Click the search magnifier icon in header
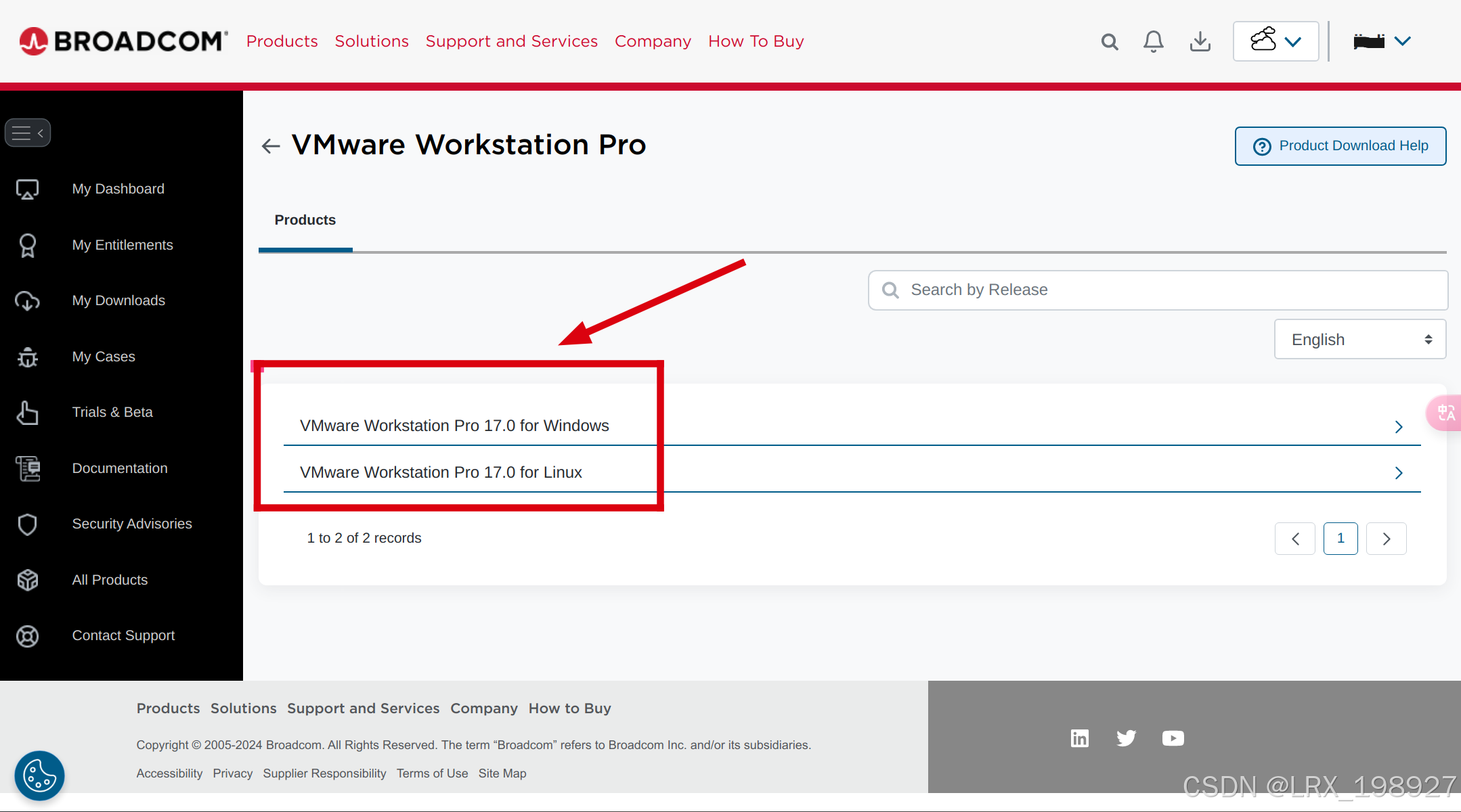This screenshot has width=1461, height=812. click(x=1109, y=42)
